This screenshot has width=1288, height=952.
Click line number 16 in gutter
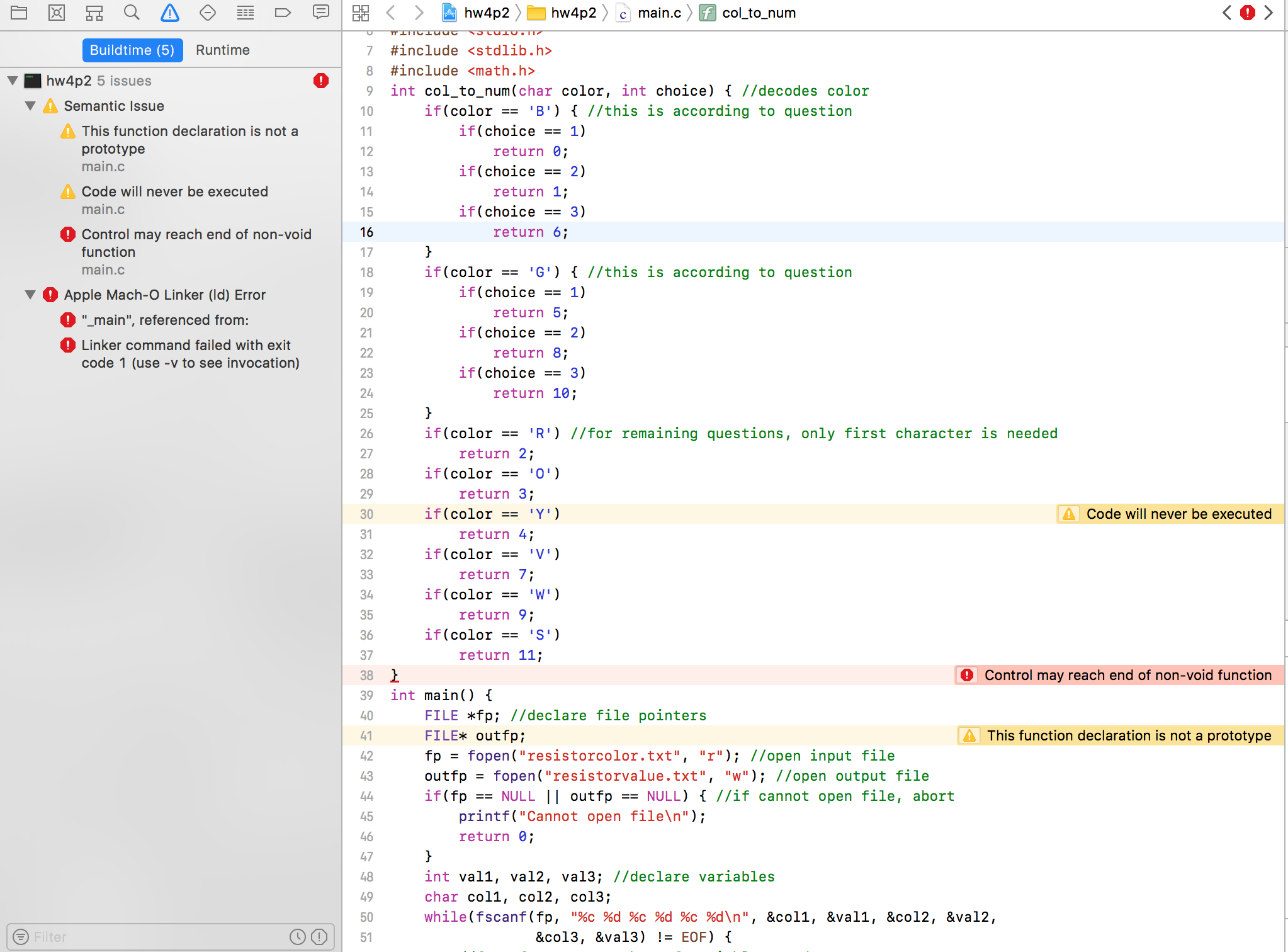tap(366, 232)
